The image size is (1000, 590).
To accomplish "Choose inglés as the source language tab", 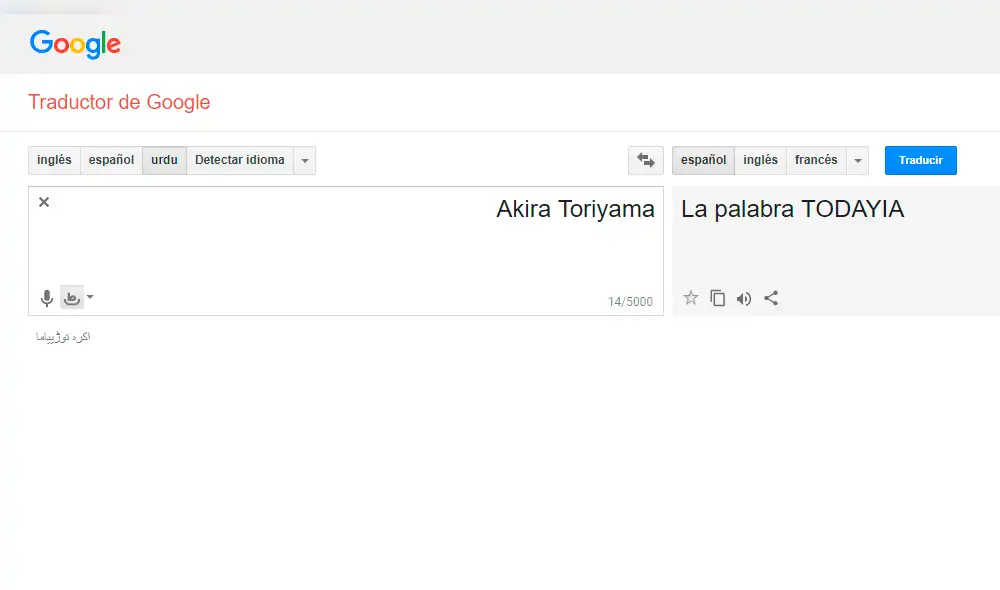I will click(x=53, y=160).
